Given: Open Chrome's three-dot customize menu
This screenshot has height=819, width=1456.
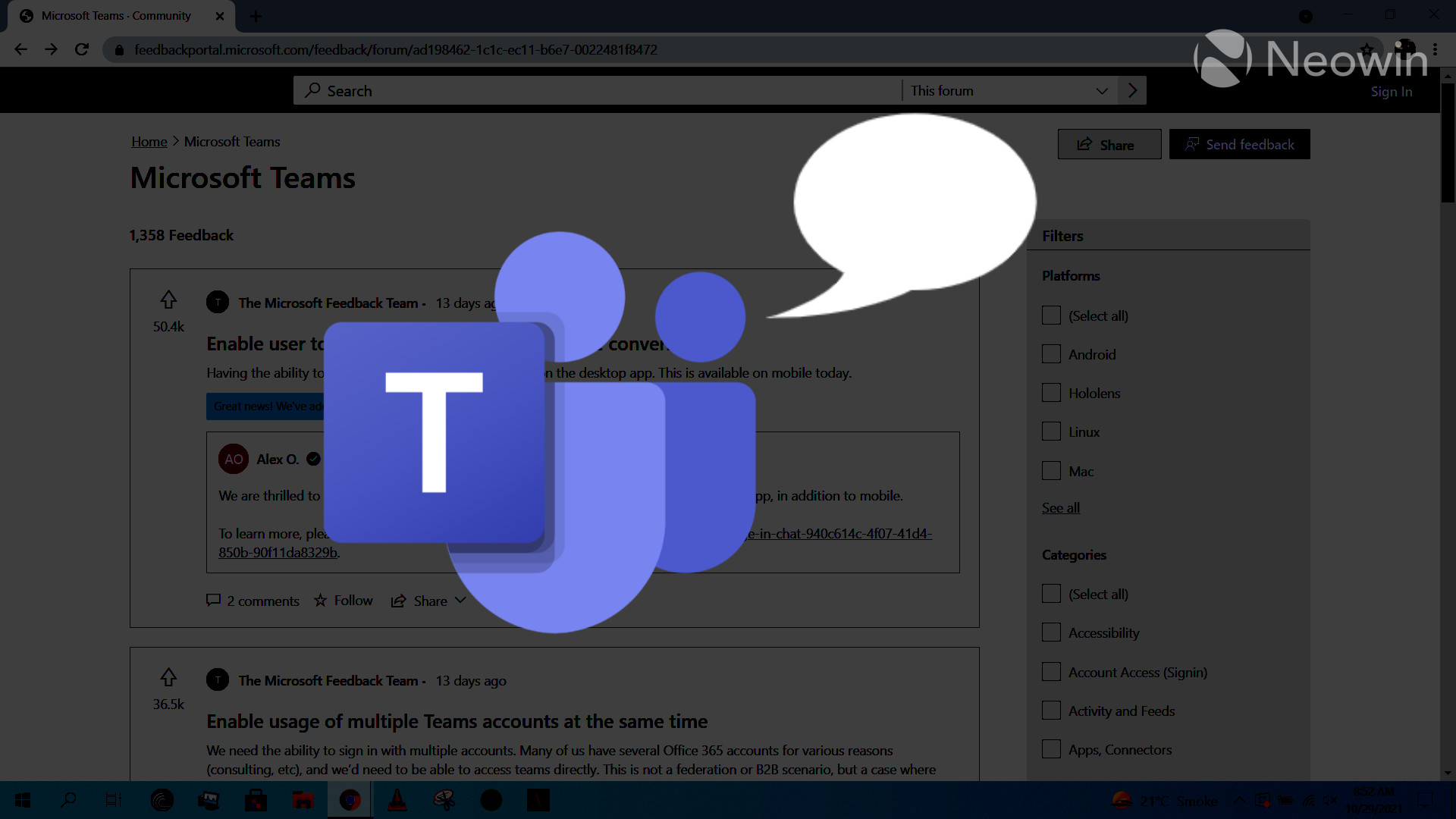Looking at the screenshot, I should tap(1436, 49).
